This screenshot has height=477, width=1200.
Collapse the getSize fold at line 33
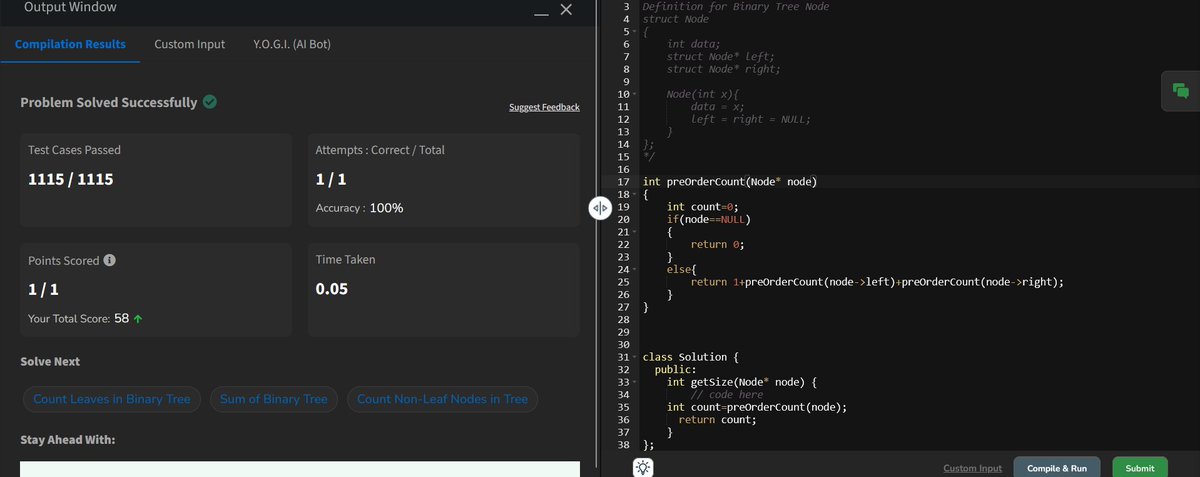click(x=636, y=382)
